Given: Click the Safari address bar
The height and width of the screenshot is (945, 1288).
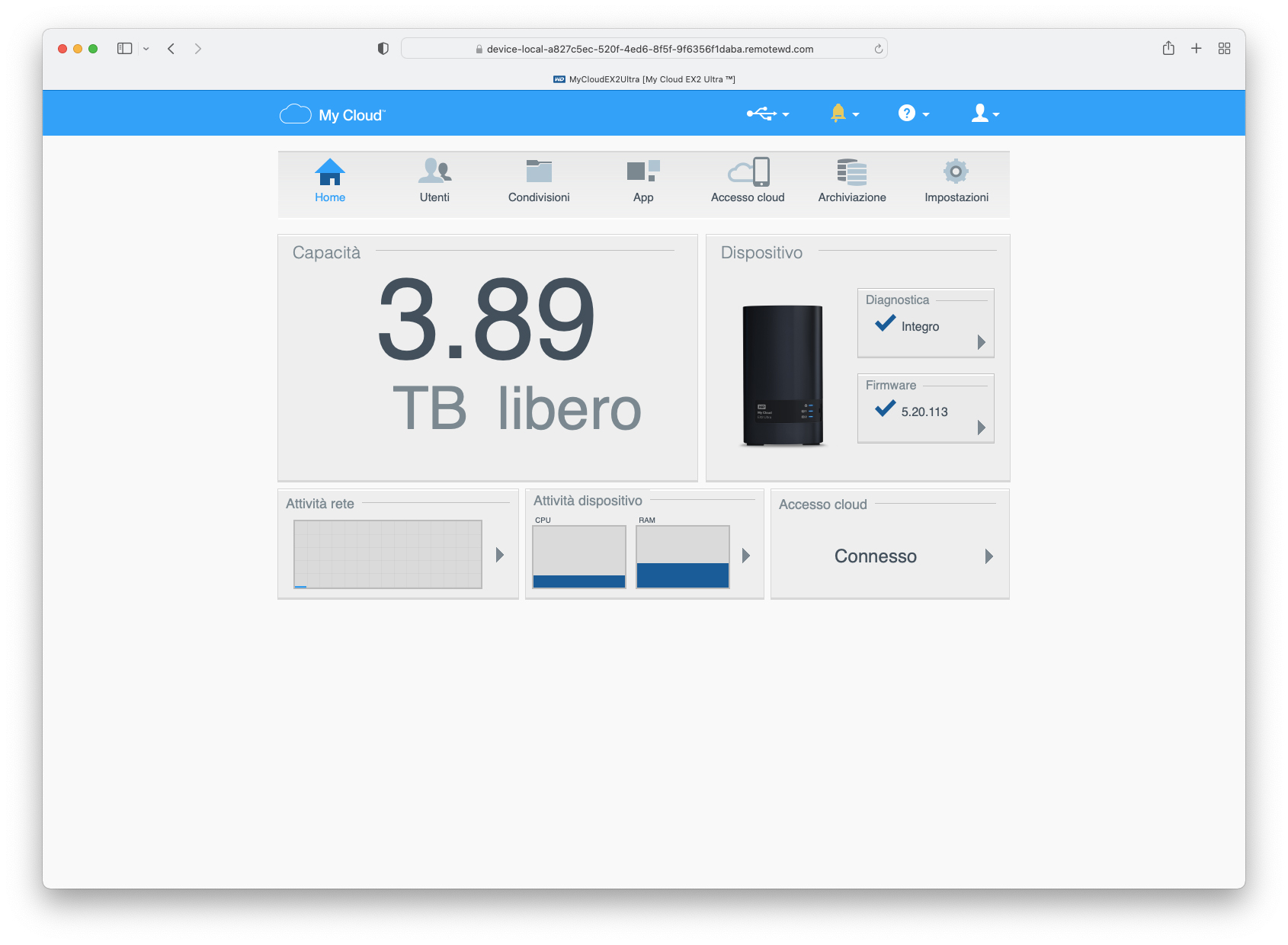Looking at the screenshot, I should [x=644, y=49].
